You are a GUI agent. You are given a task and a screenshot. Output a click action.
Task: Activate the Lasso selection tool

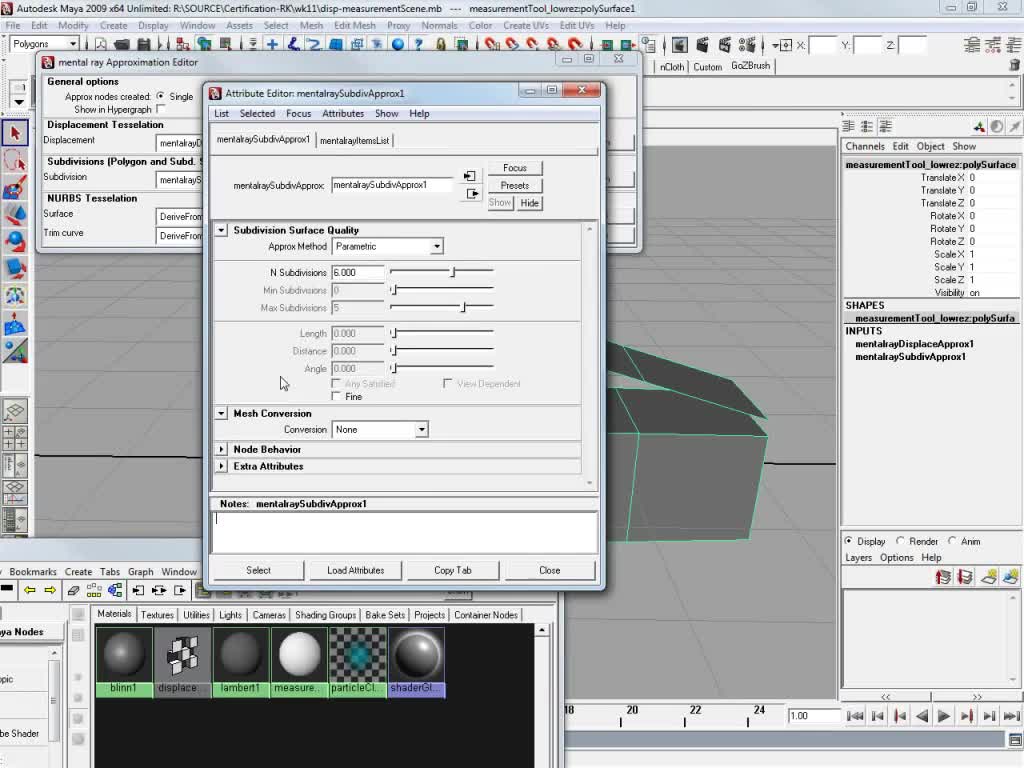pyautogui.click(x=15, y=160)
